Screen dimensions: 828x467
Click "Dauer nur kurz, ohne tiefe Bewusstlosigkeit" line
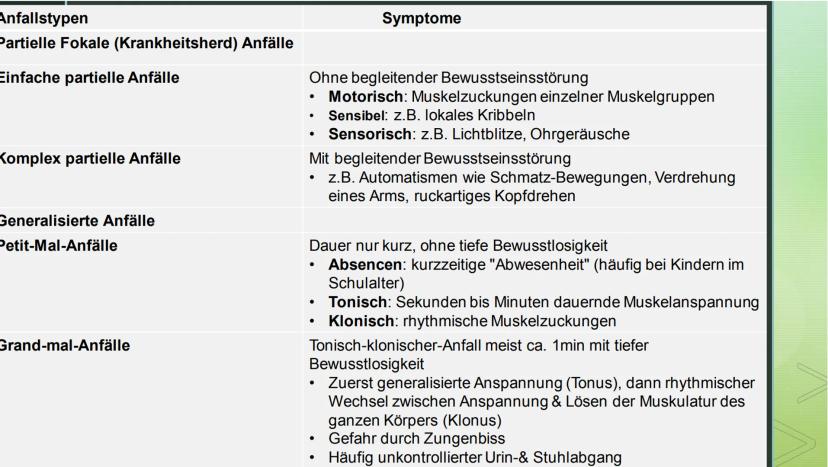click(x=460, y=246)
